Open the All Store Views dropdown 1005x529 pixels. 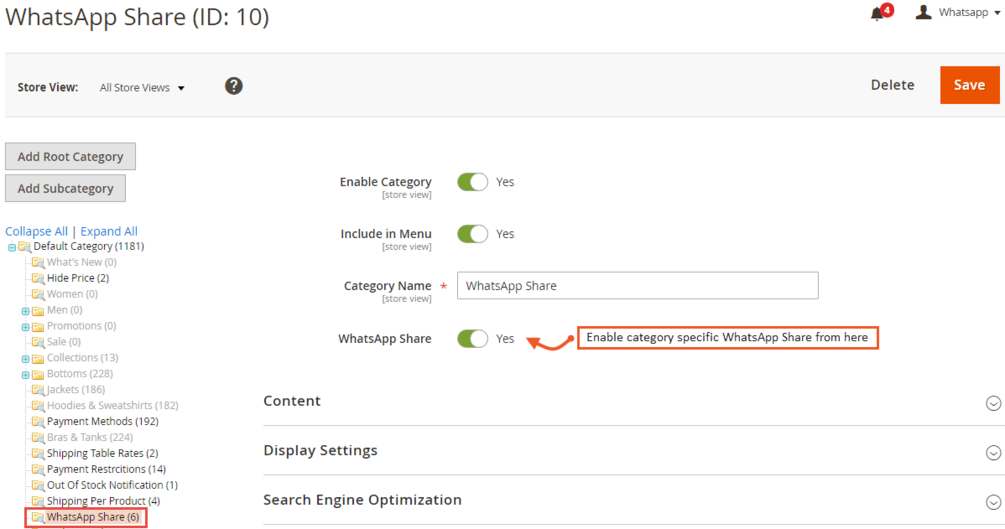[142, 88]
